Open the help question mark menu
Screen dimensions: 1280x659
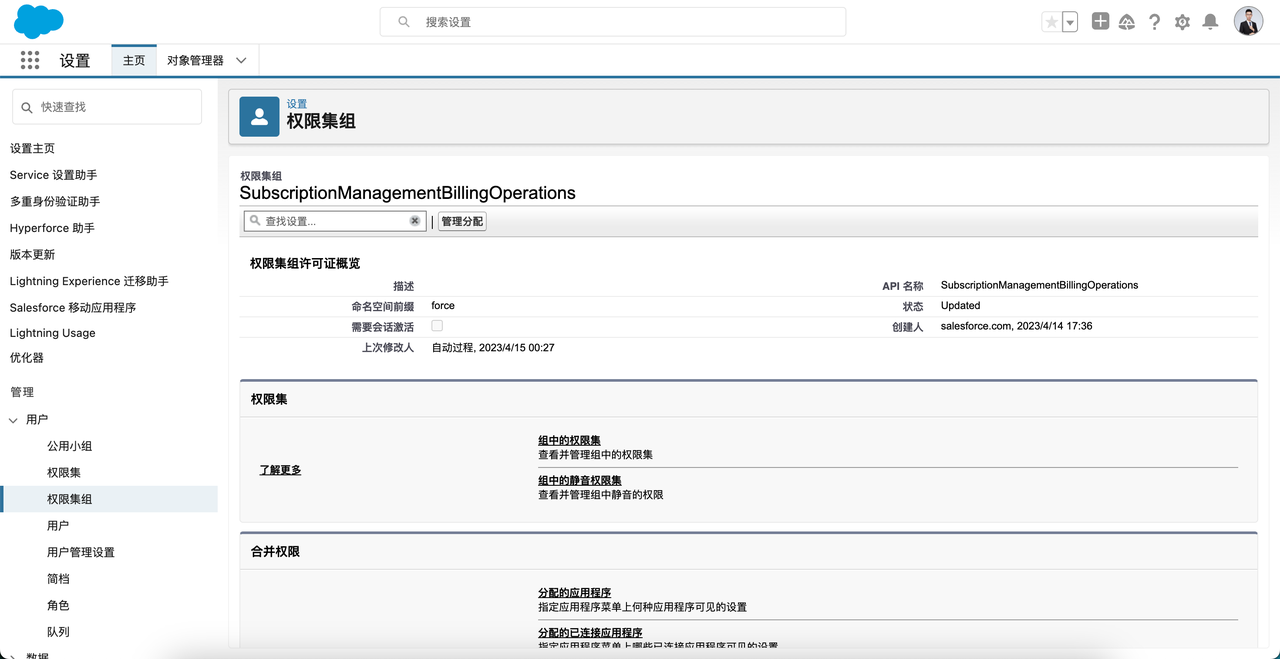pyautogui.click(x=1155, y=22)
